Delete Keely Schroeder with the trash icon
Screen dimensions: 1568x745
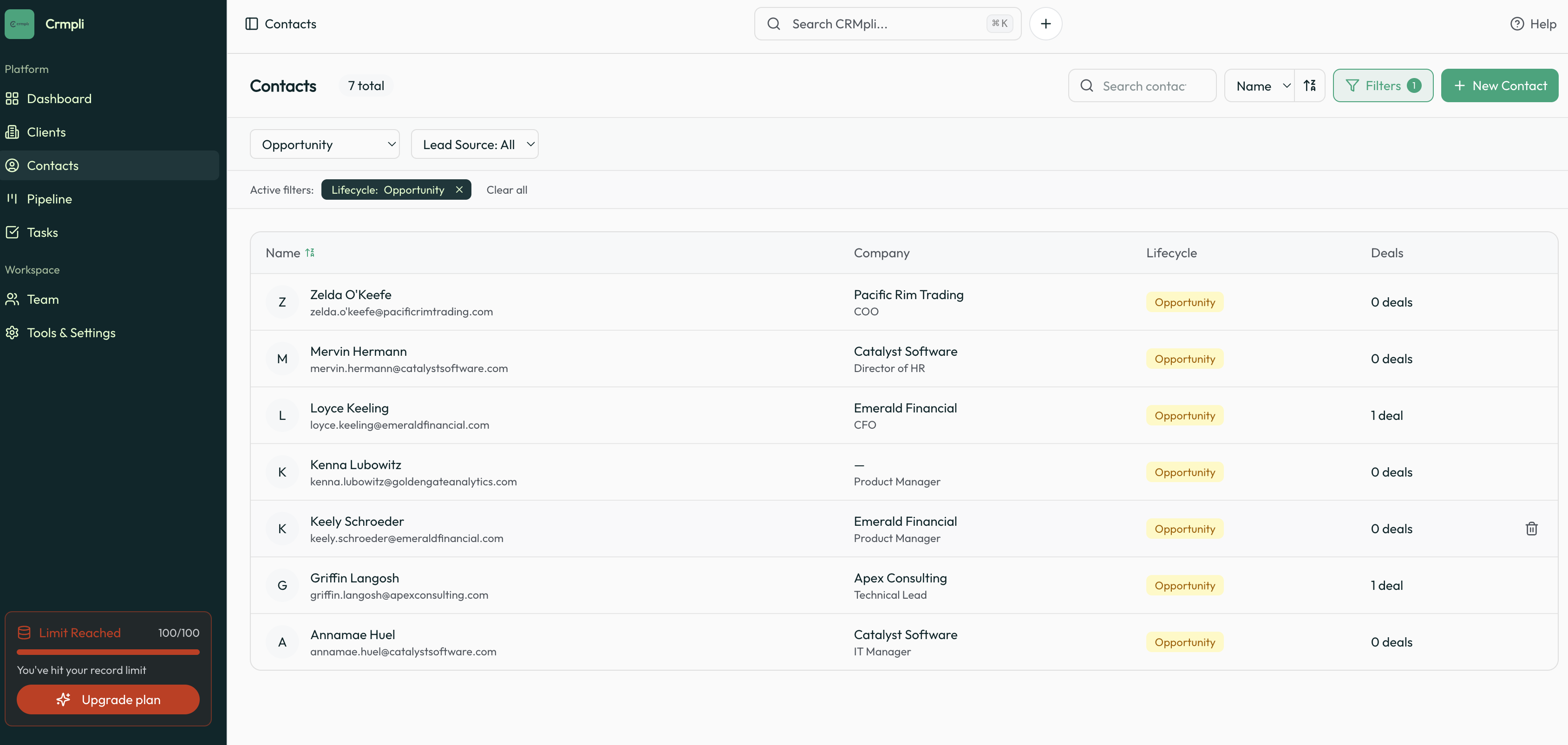tap(1531, 528)
